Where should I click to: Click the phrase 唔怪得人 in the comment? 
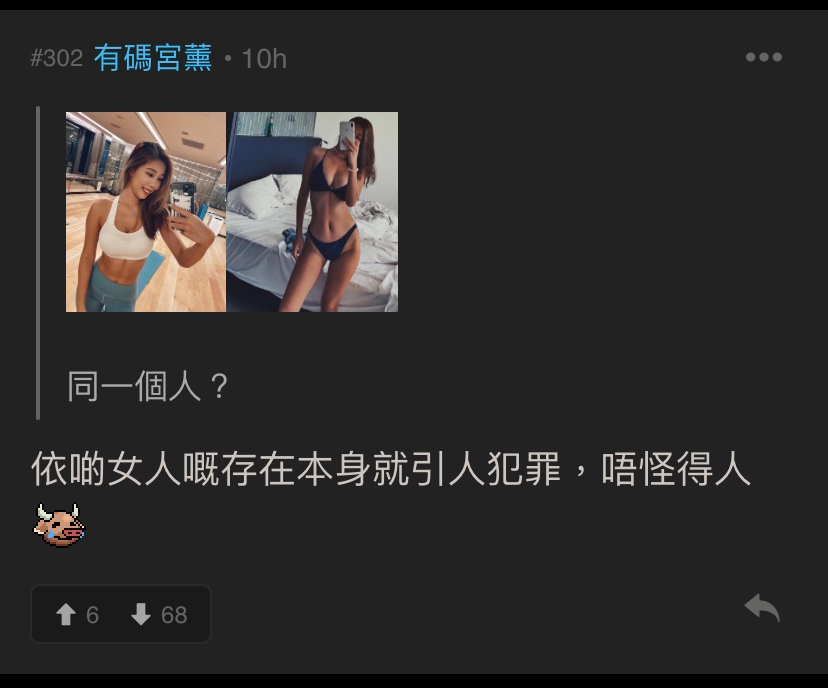pos(676,469)
